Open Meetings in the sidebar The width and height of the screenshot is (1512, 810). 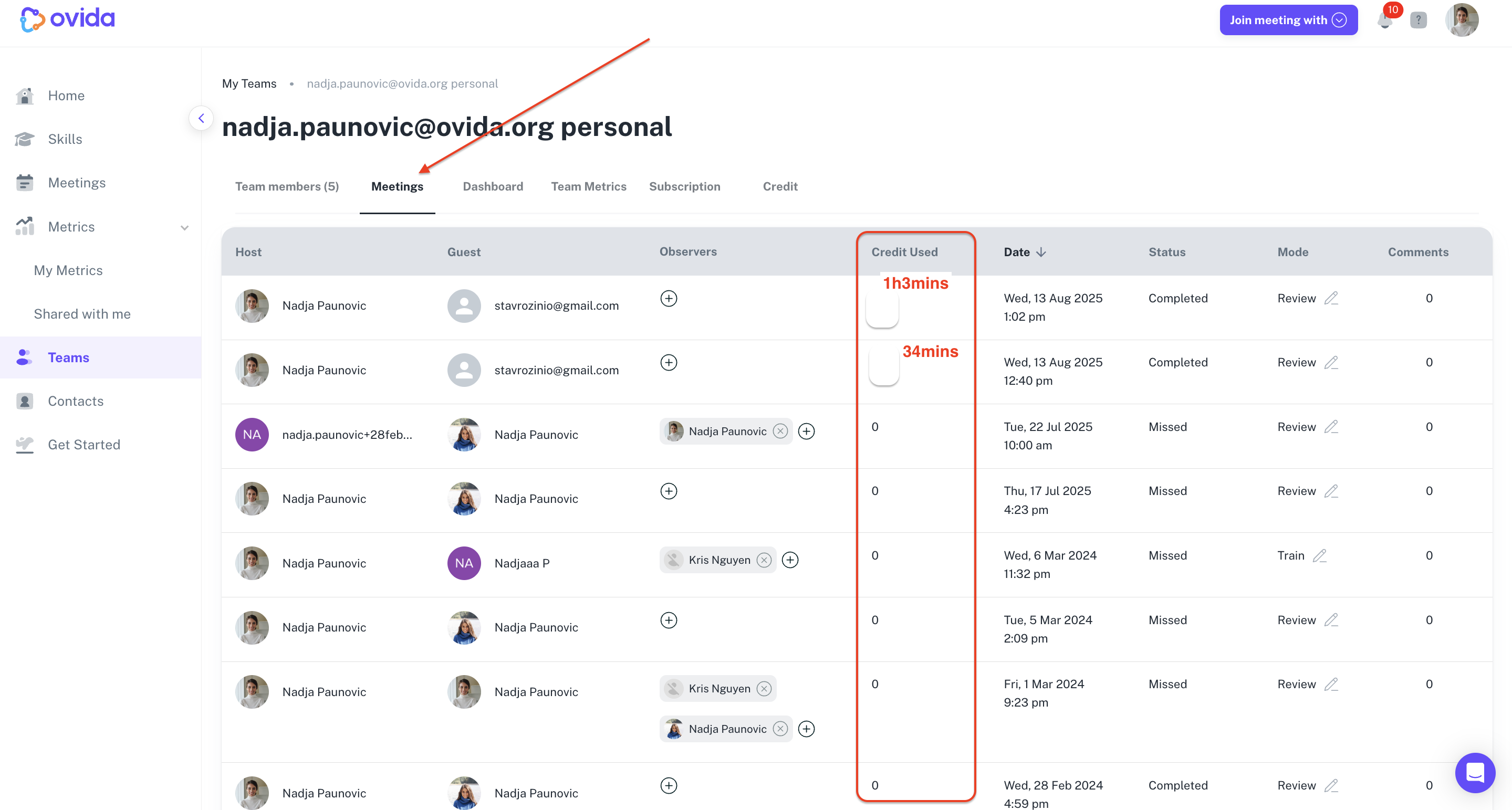76,183
